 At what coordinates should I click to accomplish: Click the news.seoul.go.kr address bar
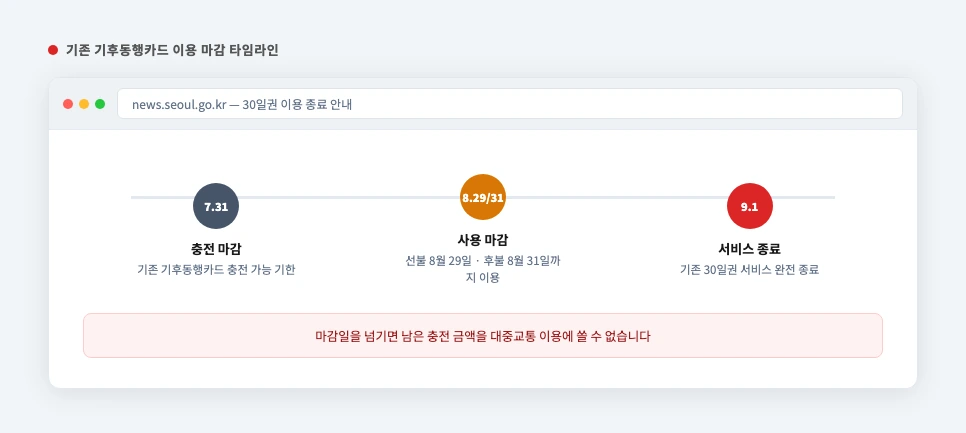tap(509, 104)
